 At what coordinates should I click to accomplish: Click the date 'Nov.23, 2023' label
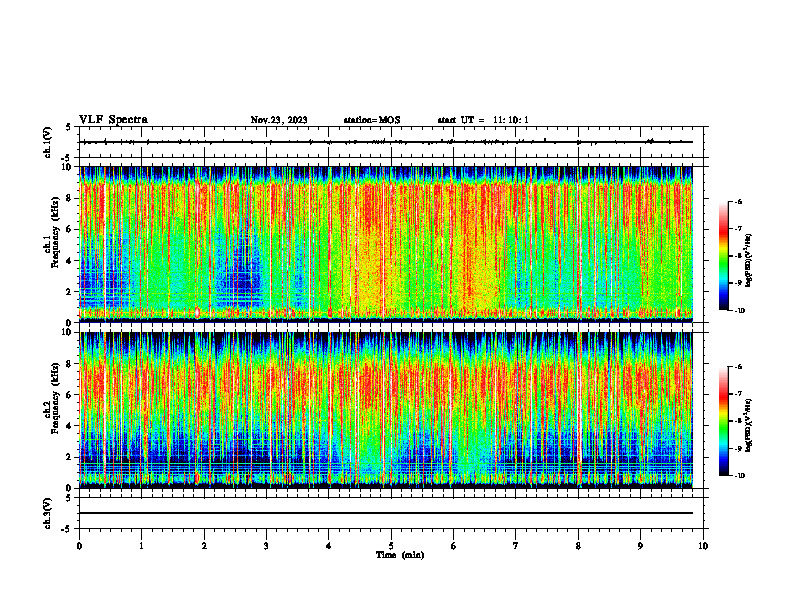[x=279, y=120]
